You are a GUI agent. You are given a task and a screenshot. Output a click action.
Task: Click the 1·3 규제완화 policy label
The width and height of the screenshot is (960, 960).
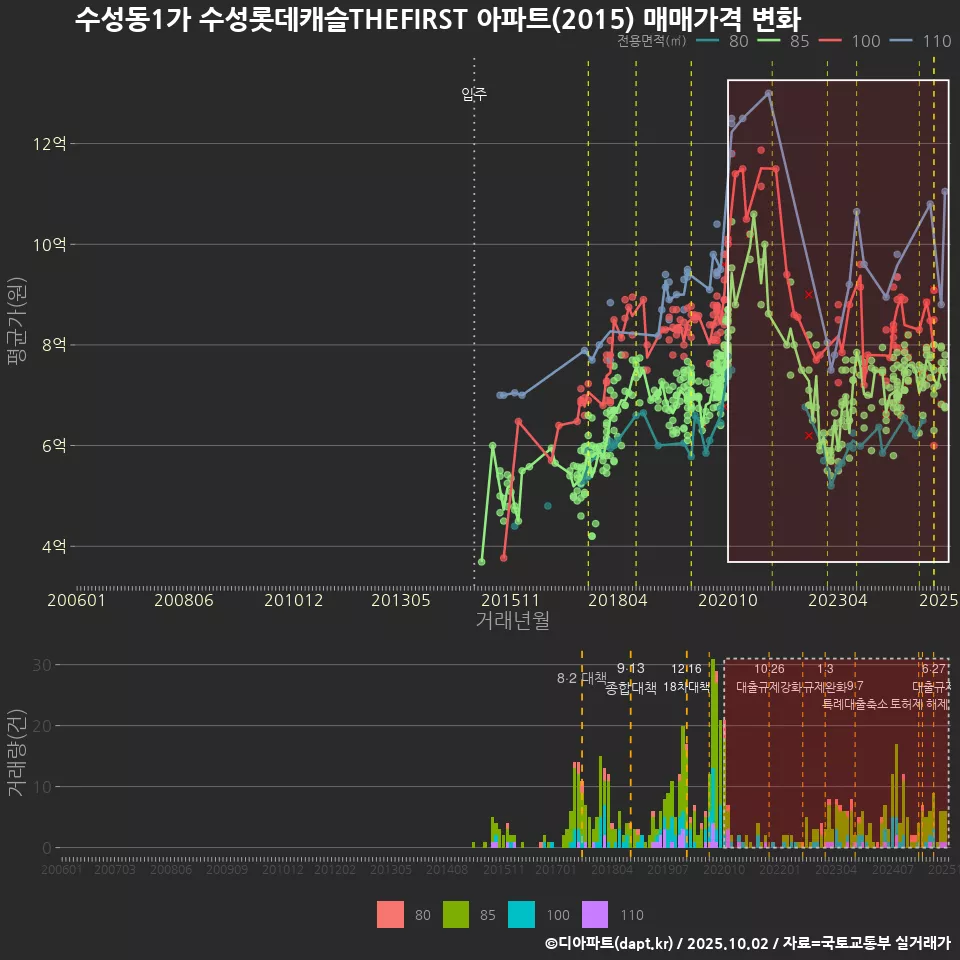tap(826, 678)
